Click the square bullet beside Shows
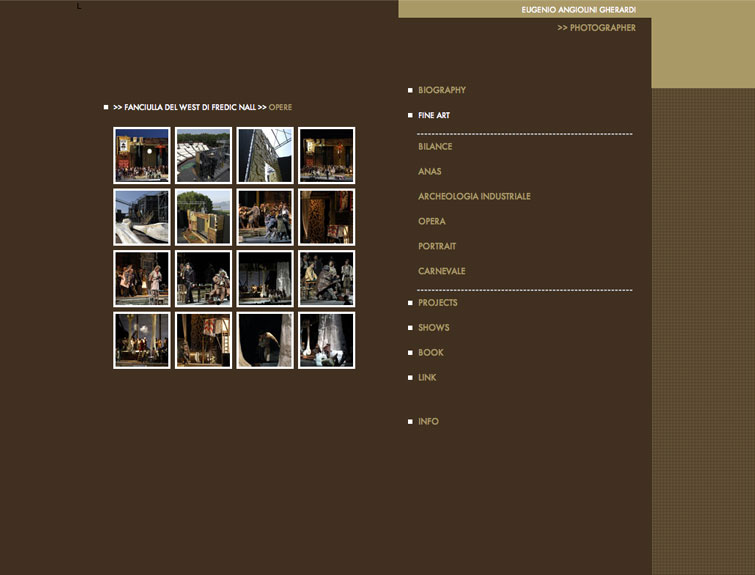Screen dimensions: 755x575 coord(410,328)
